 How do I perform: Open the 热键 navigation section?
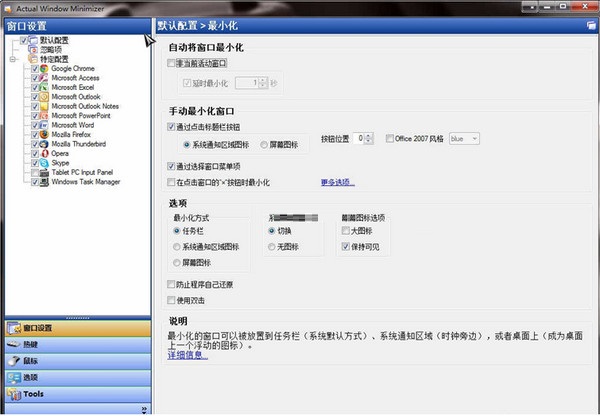coord(78,344)
